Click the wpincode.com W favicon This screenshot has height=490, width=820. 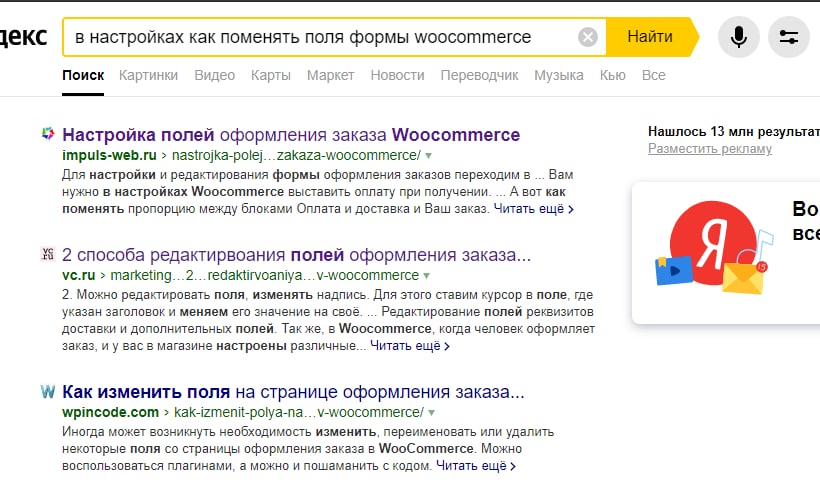[x=48, y=391]
